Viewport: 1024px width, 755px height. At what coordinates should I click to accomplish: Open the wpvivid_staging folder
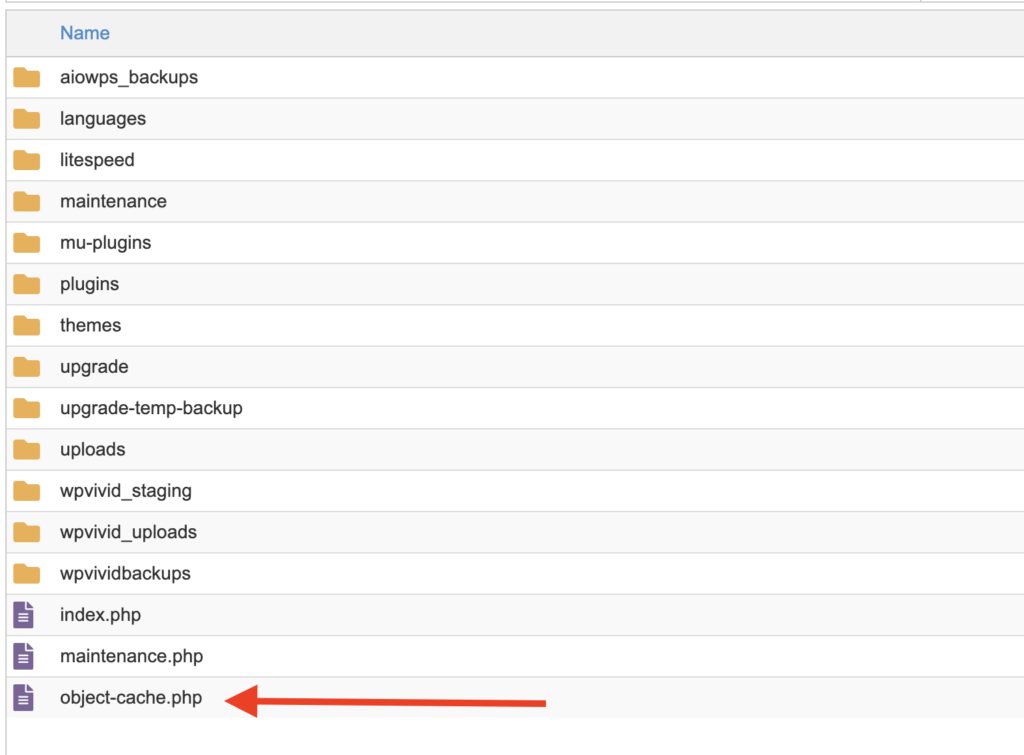[x=126, y=491]
